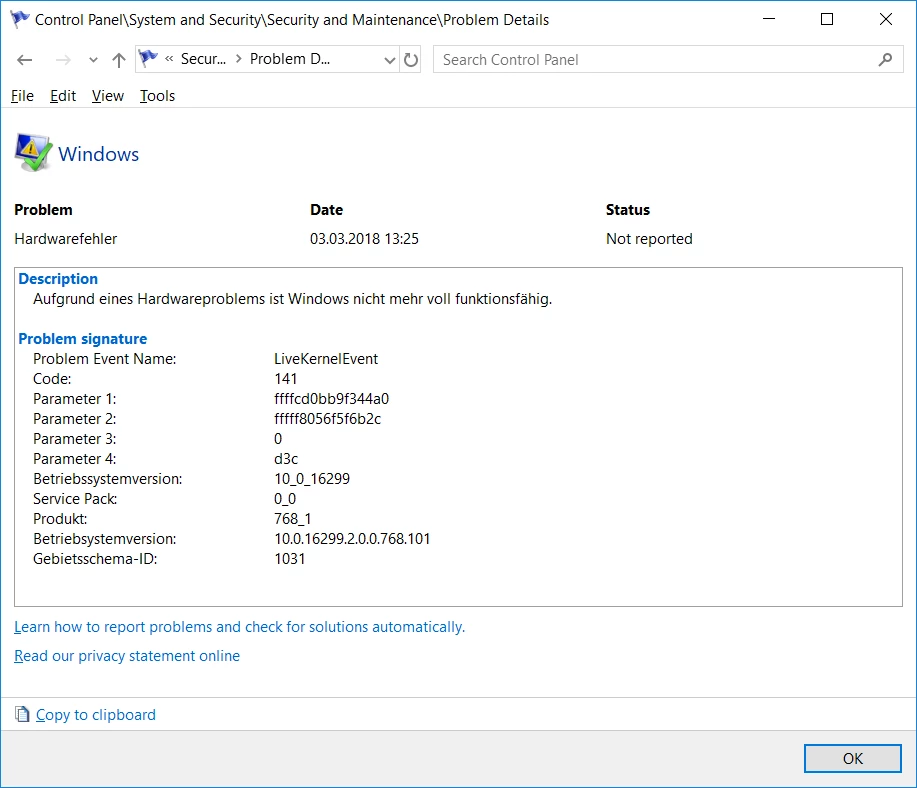
Task: Click the Windows heading text
Action: click(x=98, y=154)
